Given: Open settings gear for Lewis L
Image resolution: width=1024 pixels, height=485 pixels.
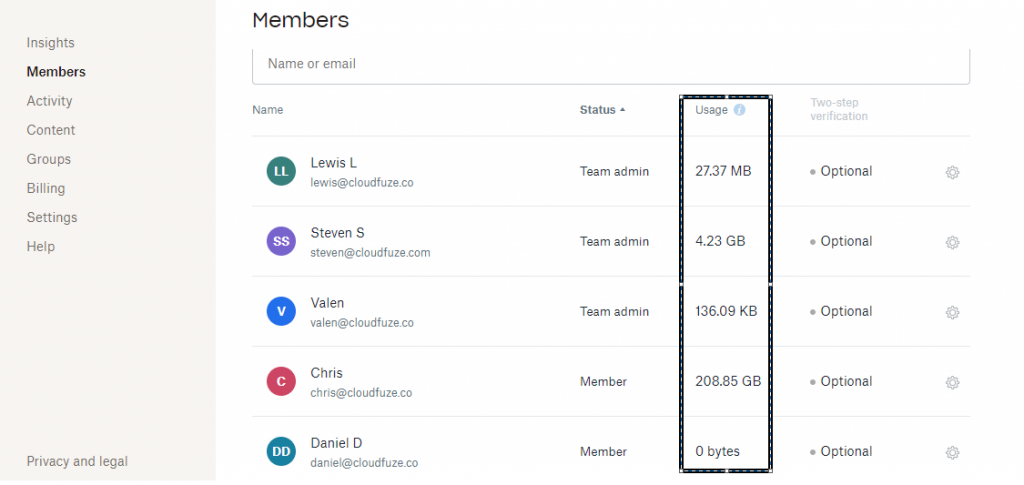Looking at the screenshot, I should click(952, 172).
